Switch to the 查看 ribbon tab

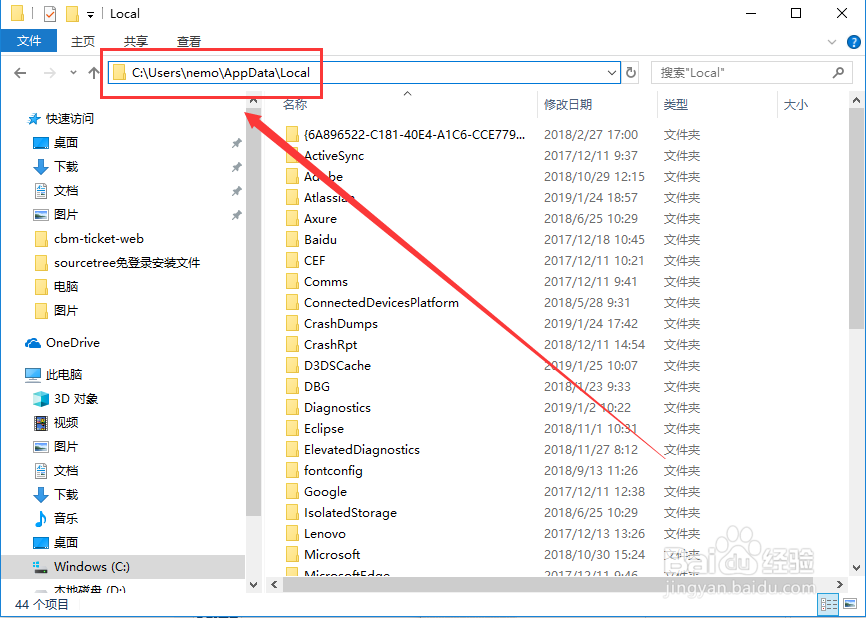(x=189, y=41)
